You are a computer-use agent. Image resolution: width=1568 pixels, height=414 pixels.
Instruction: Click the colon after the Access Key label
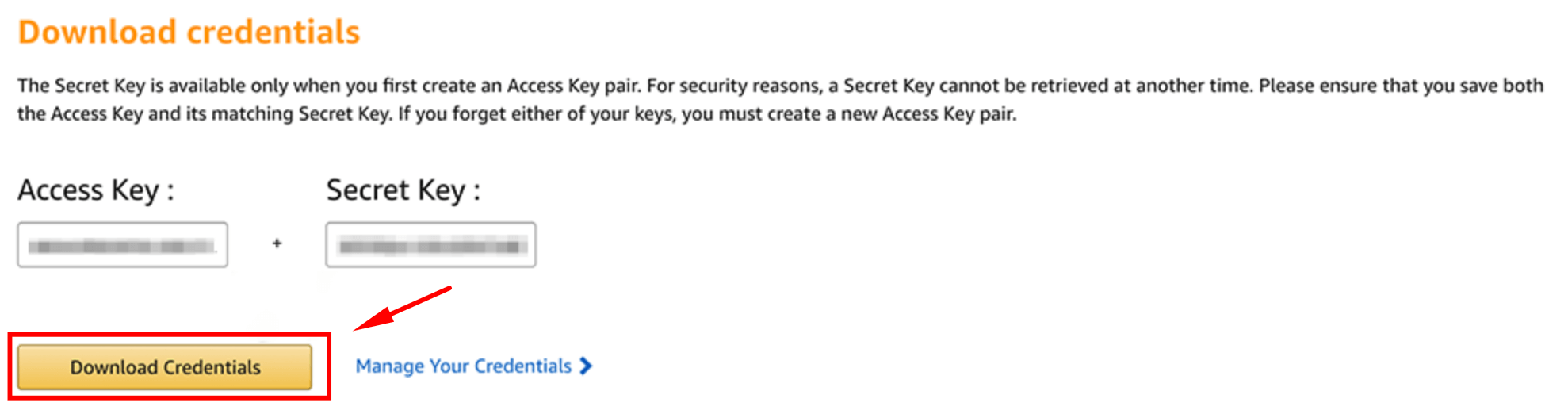170,191
